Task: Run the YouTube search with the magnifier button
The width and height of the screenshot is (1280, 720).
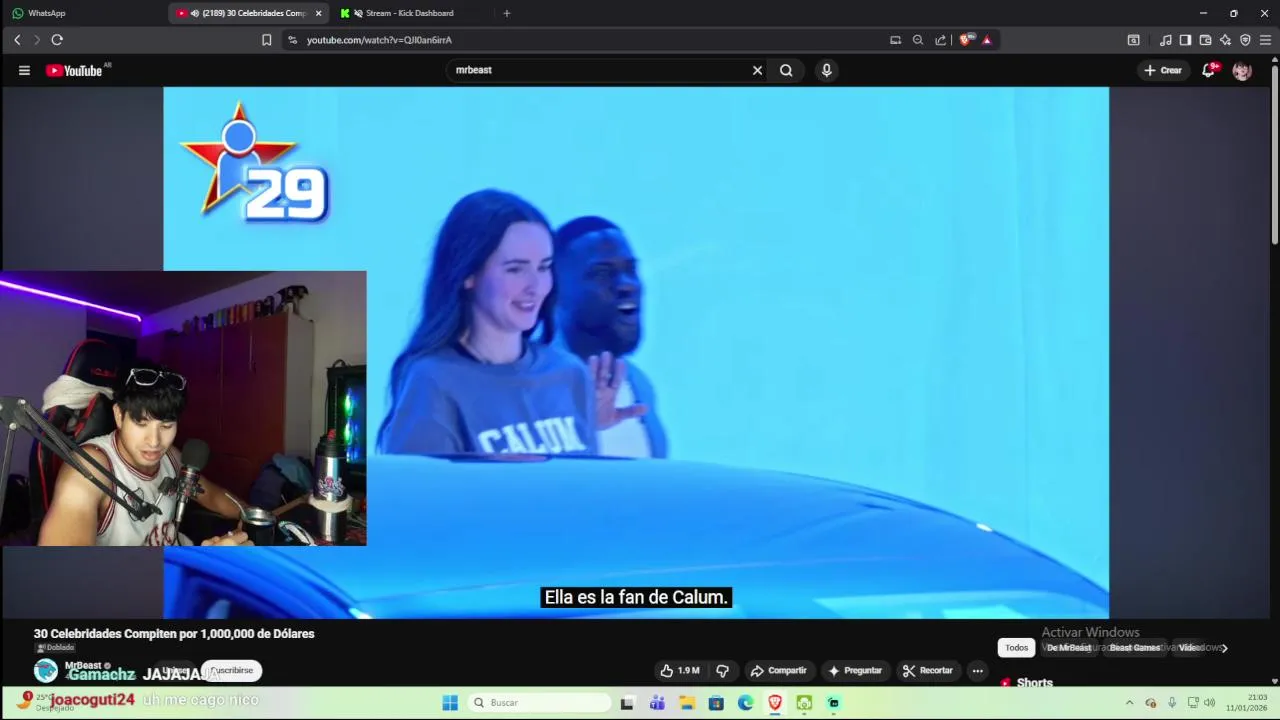Action: 786,70
